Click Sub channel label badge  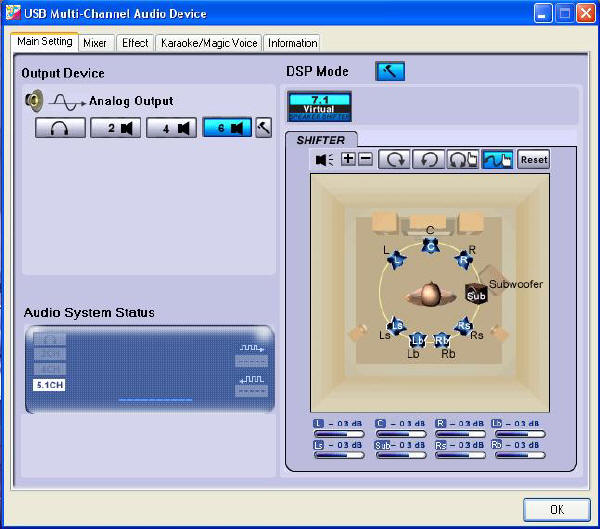383,445
